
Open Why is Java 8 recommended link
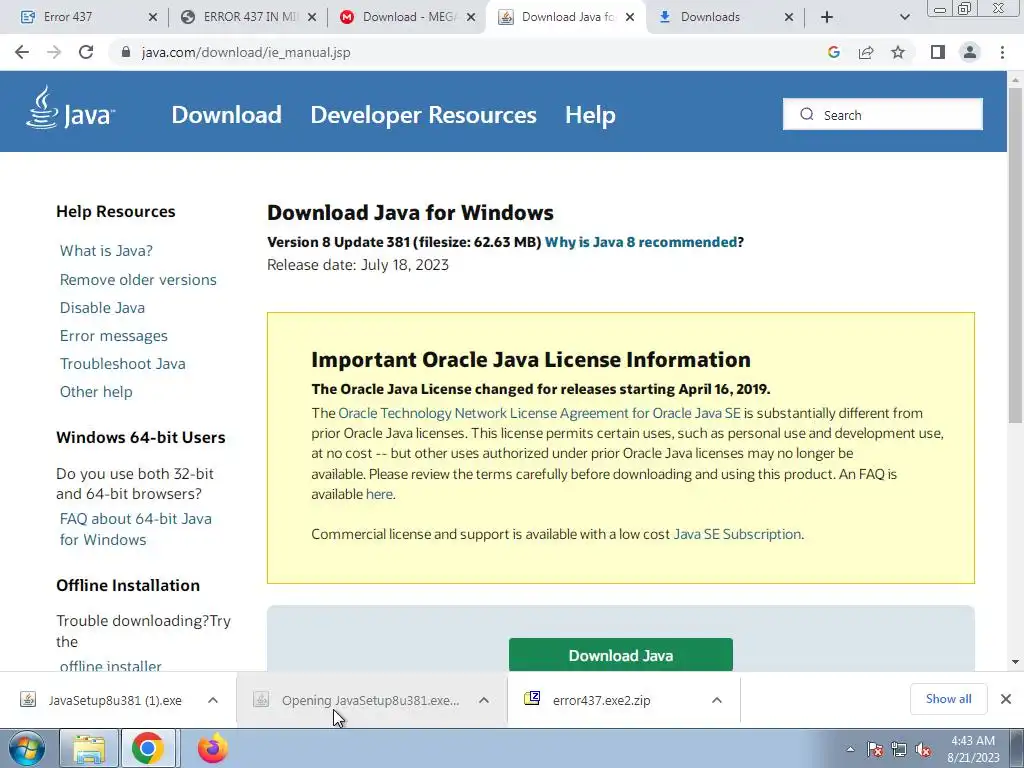click(x=641, y=242)
